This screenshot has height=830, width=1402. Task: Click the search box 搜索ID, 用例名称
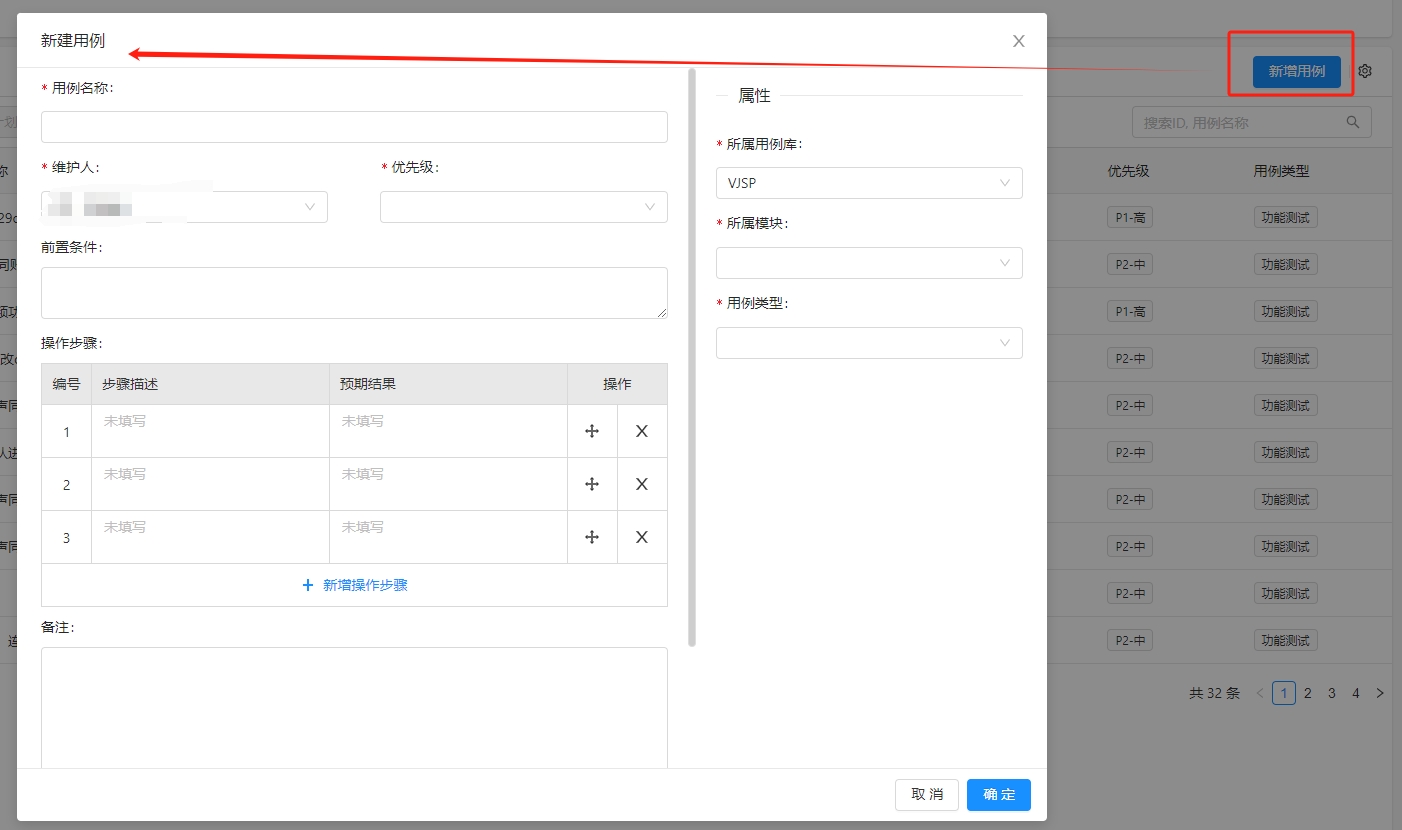1251,122
